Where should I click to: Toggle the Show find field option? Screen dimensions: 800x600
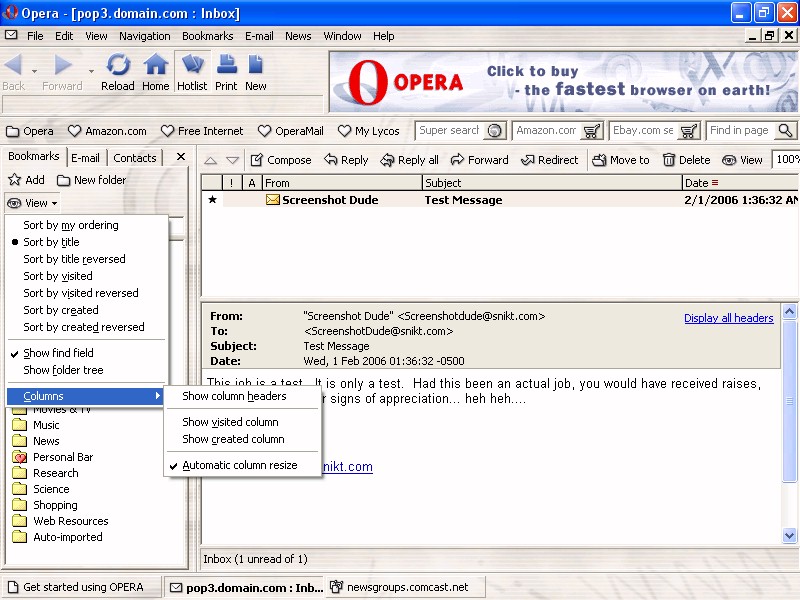(x=58, y=353)
